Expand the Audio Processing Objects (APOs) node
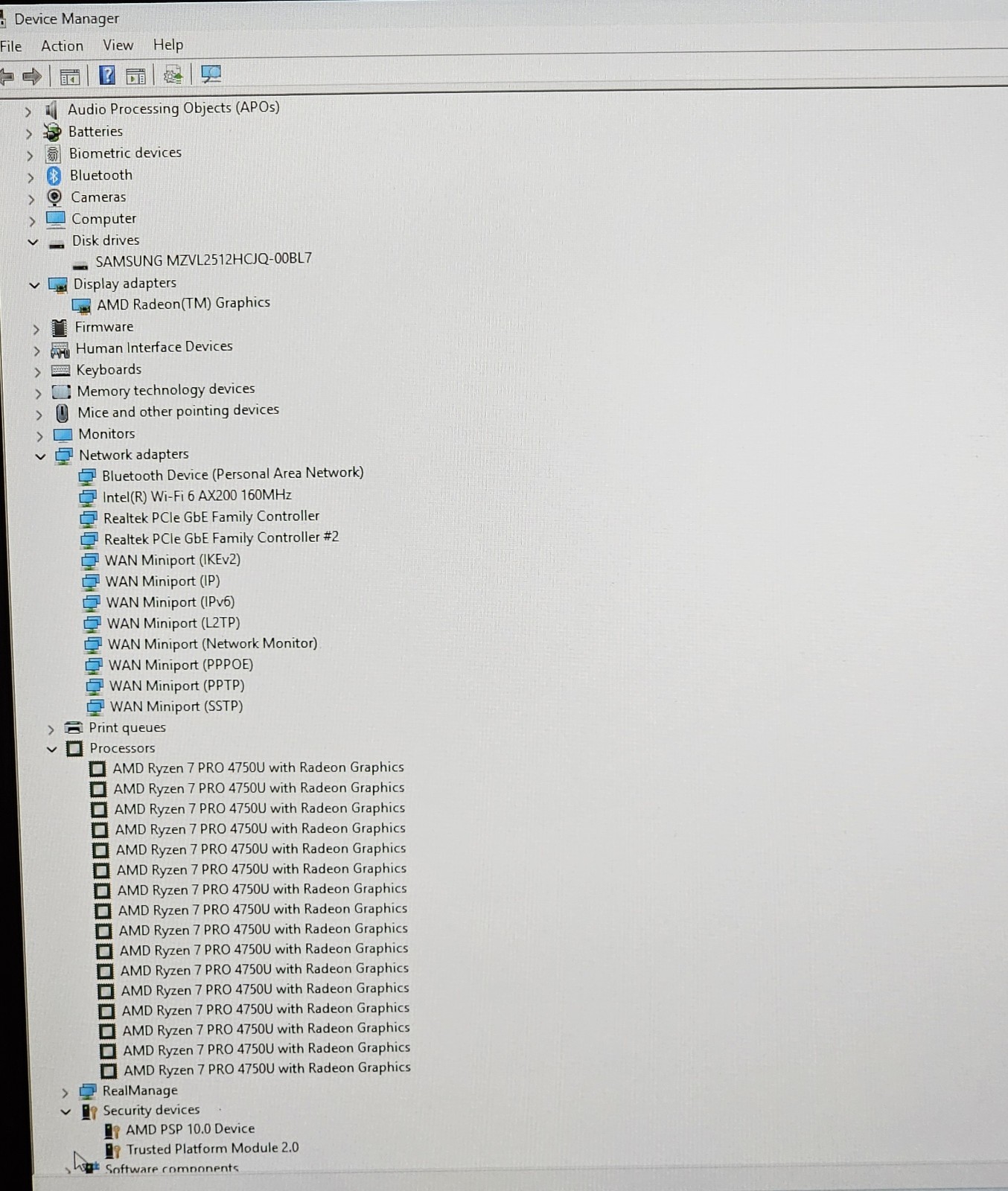The image size is (1008, 1191). pos(28,112)
